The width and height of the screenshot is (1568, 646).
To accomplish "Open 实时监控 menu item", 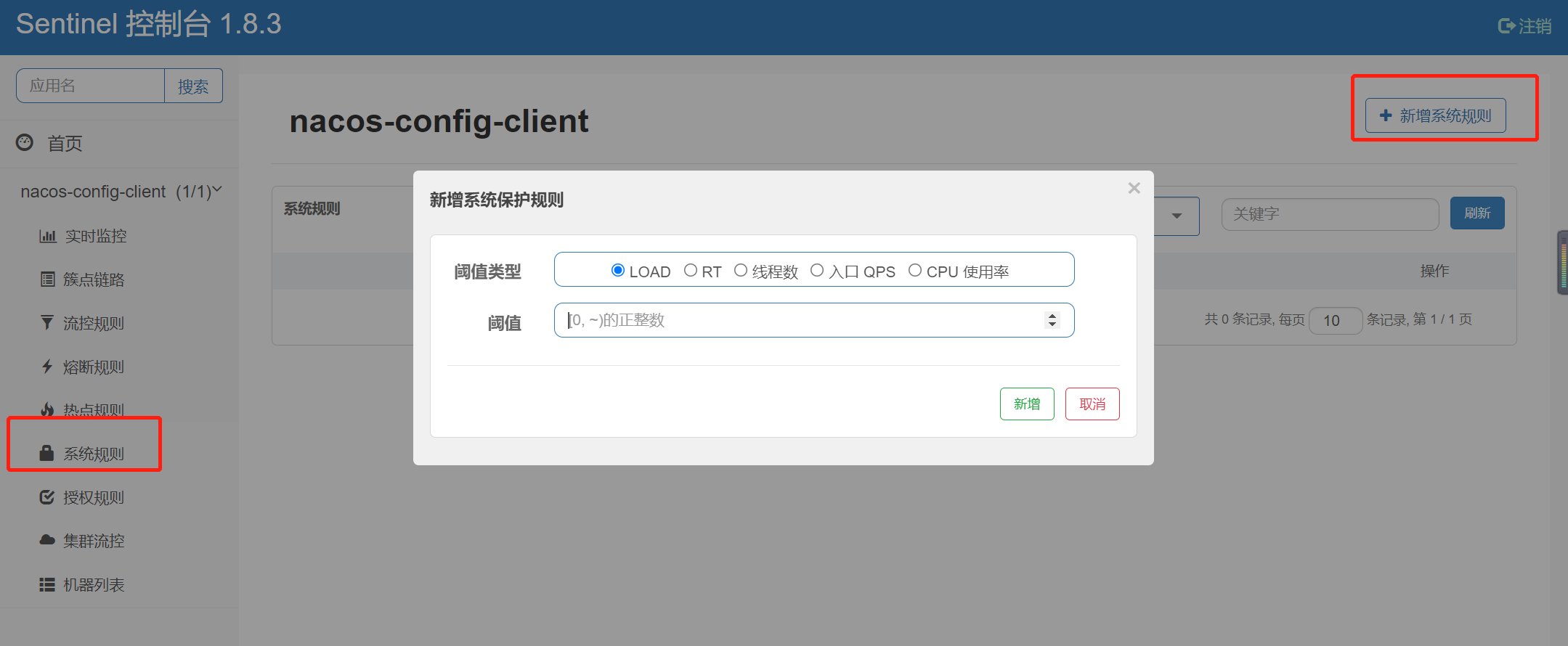I will 96,236.
